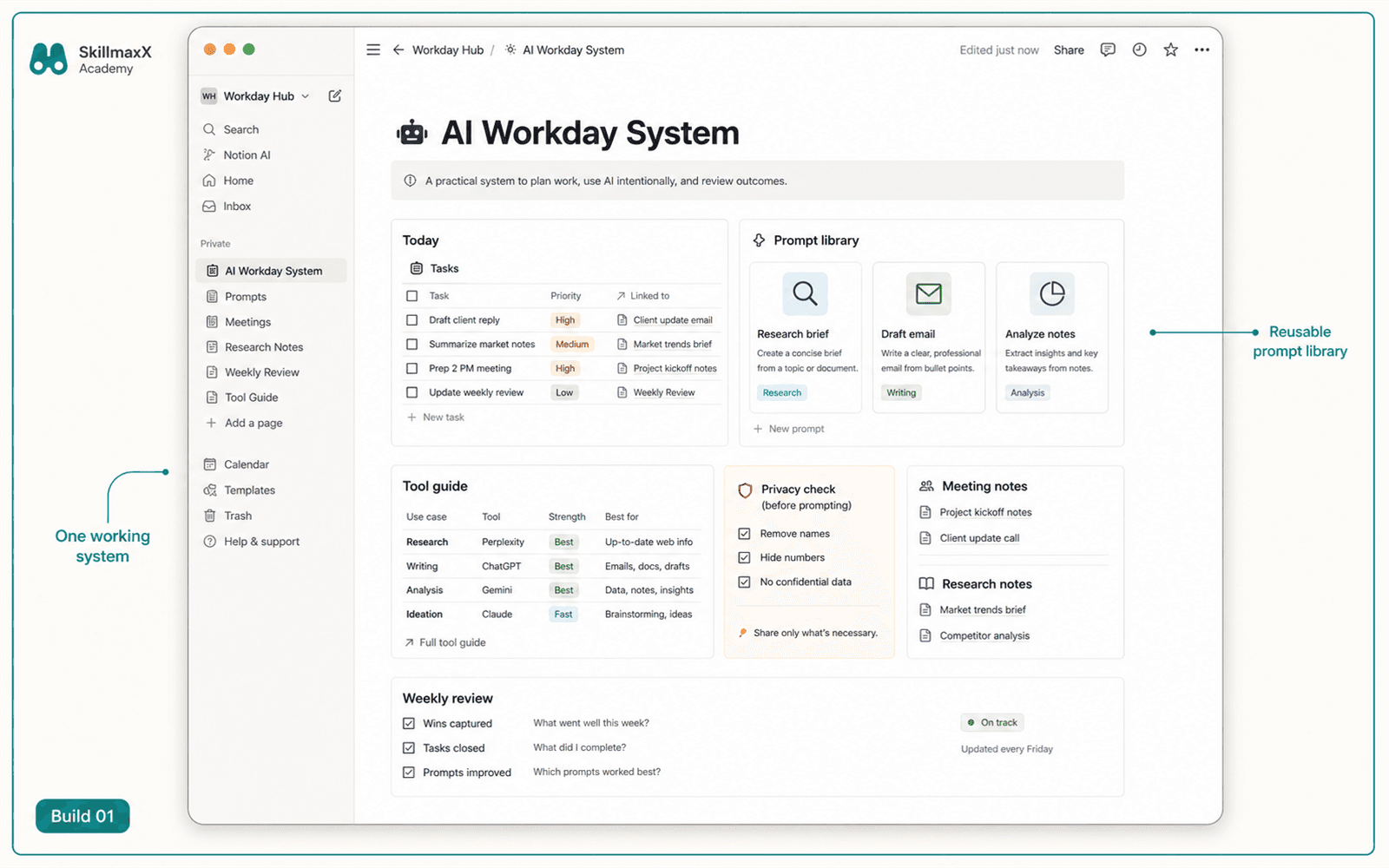Open the Full tool guide link

click(445, 643)
